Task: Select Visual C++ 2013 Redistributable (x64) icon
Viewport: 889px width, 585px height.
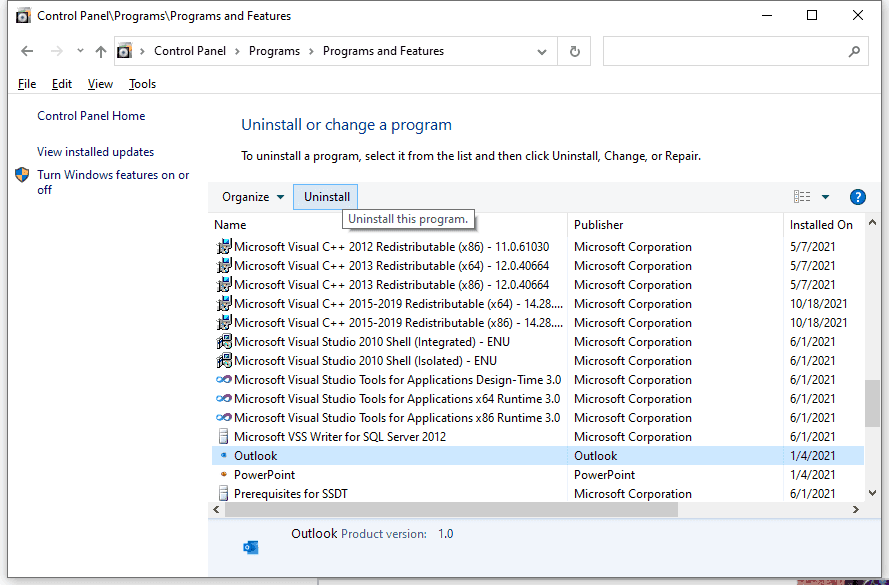Action: coord(224,265)
